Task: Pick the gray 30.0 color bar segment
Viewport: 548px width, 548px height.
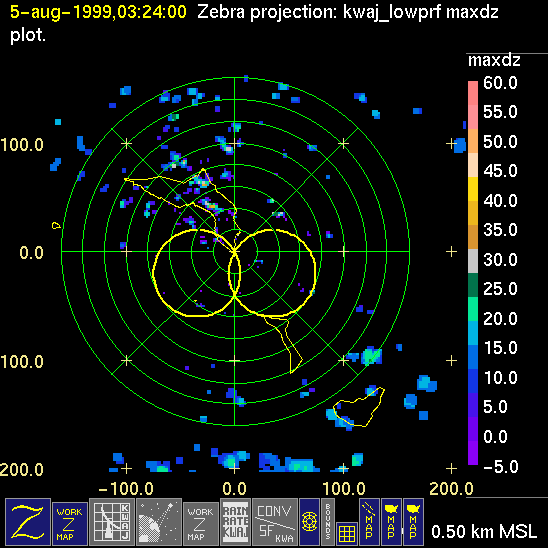Action: click(473, 261)
